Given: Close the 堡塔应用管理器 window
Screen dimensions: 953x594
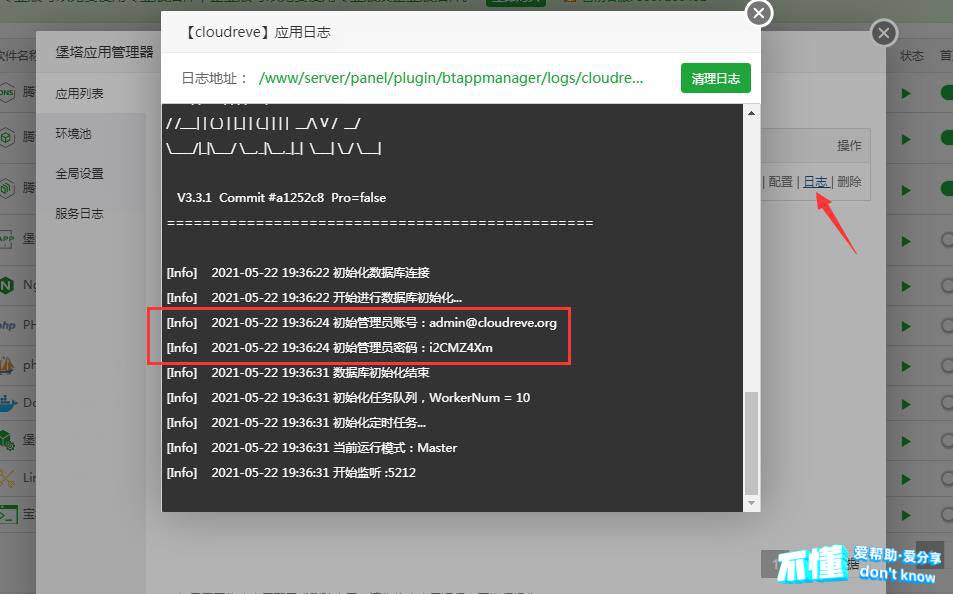Looking at the screenshot, I should coord(884,33).
